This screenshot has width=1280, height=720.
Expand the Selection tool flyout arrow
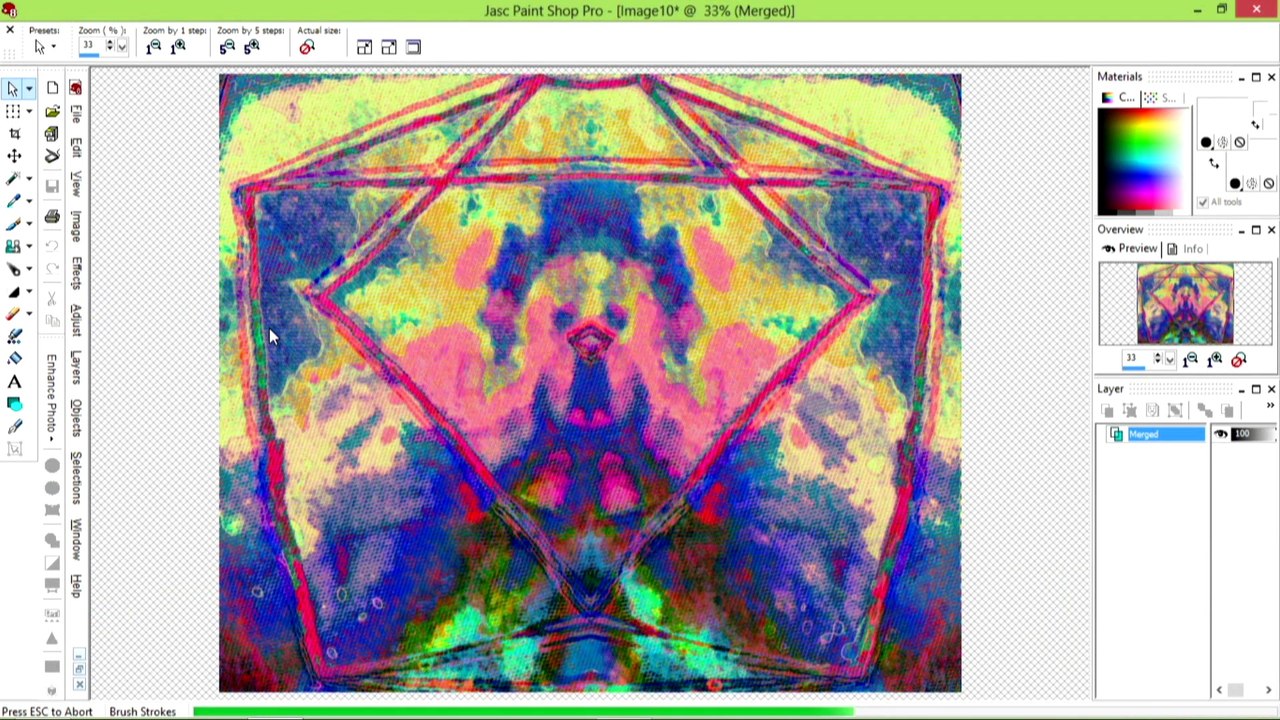click(x=29, y=111)
